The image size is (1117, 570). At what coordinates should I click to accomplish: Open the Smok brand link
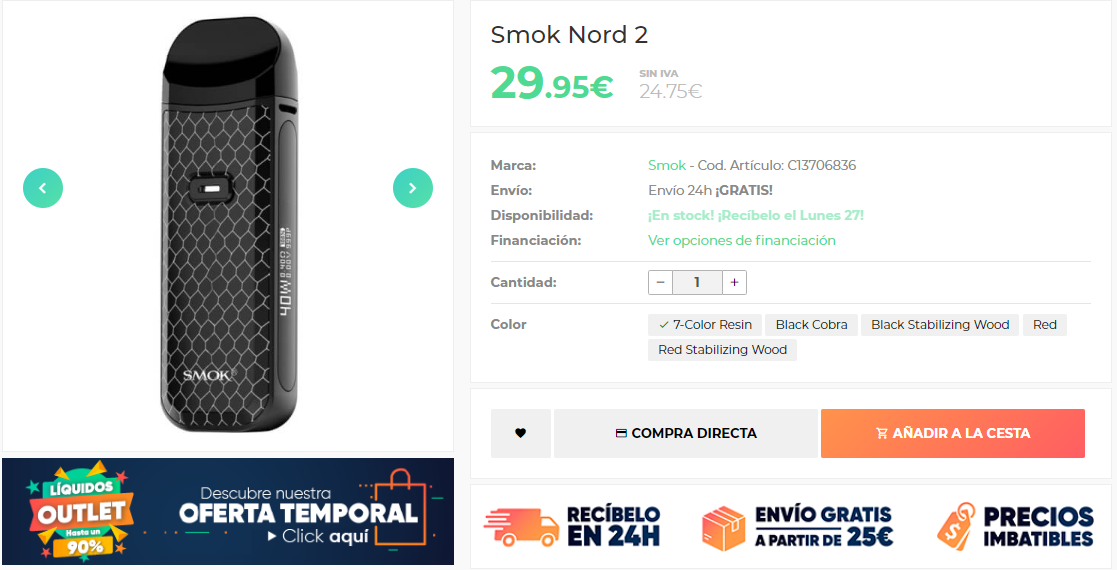coord(667,165)
